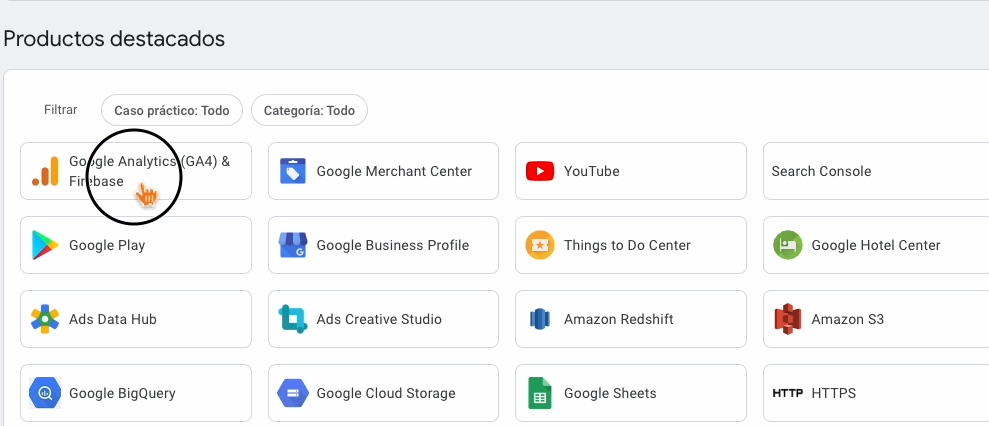
Task: Open the Categoría filter dropdown
Action: (309, 111)
